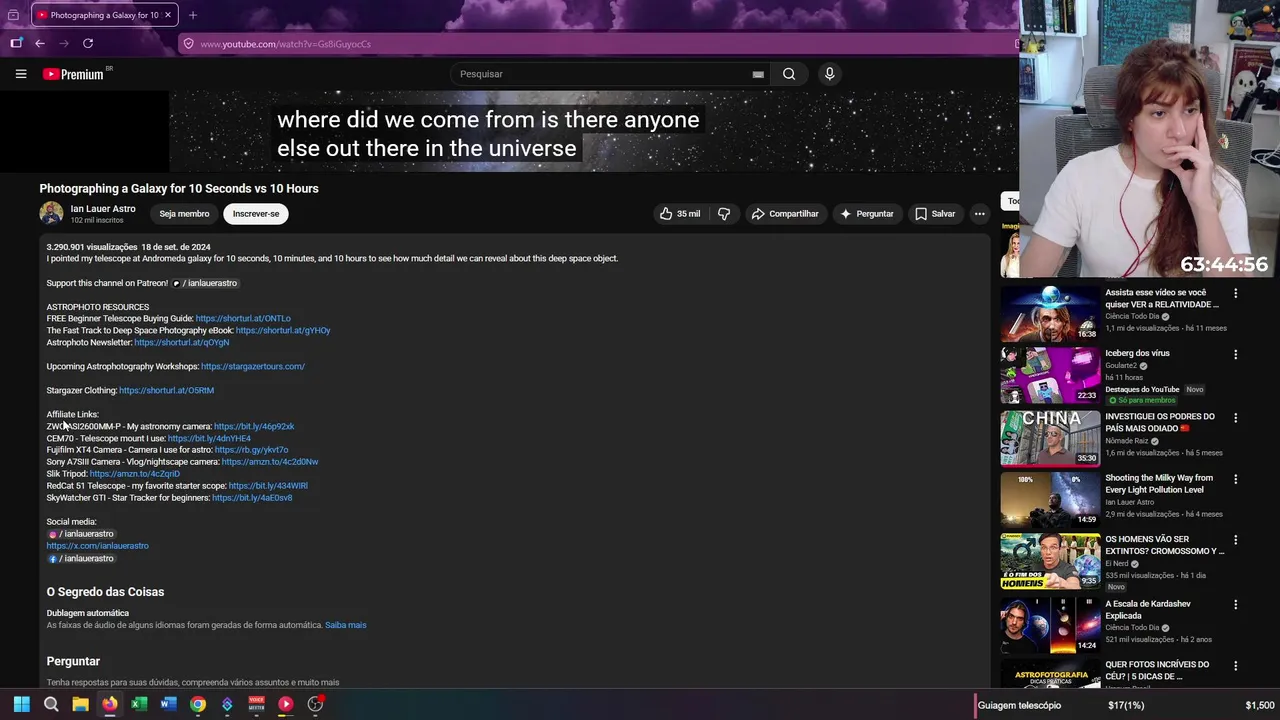
Task: Open options for 'Iceberg dos vírus' video
Action: [x=1235, y=355]
